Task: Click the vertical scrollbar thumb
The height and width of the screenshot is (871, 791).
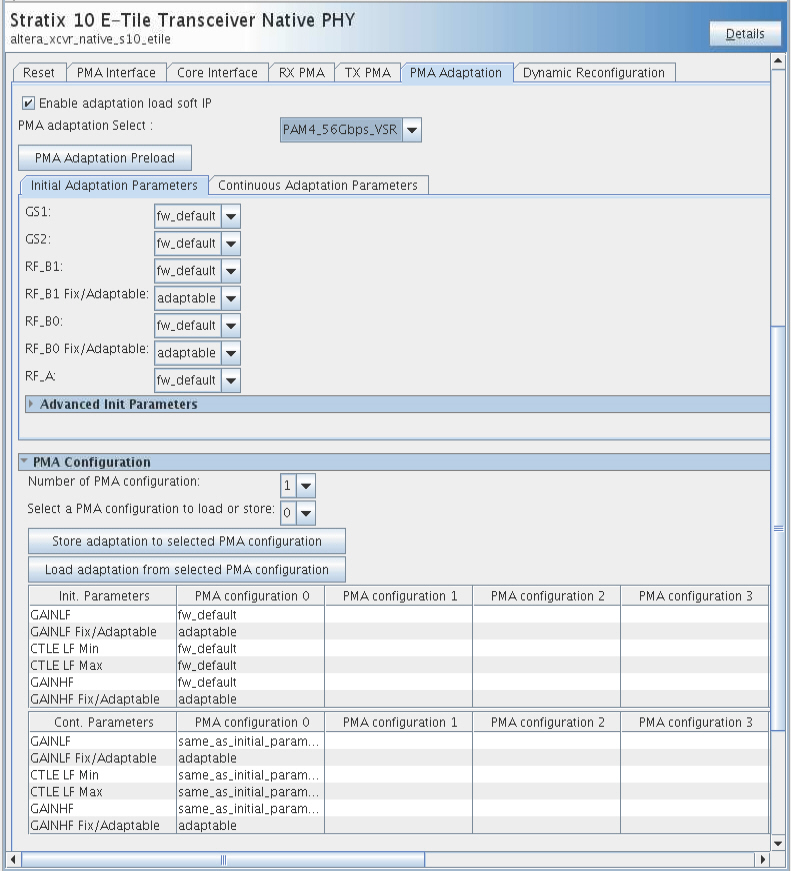Action: (x=778, y=528)
